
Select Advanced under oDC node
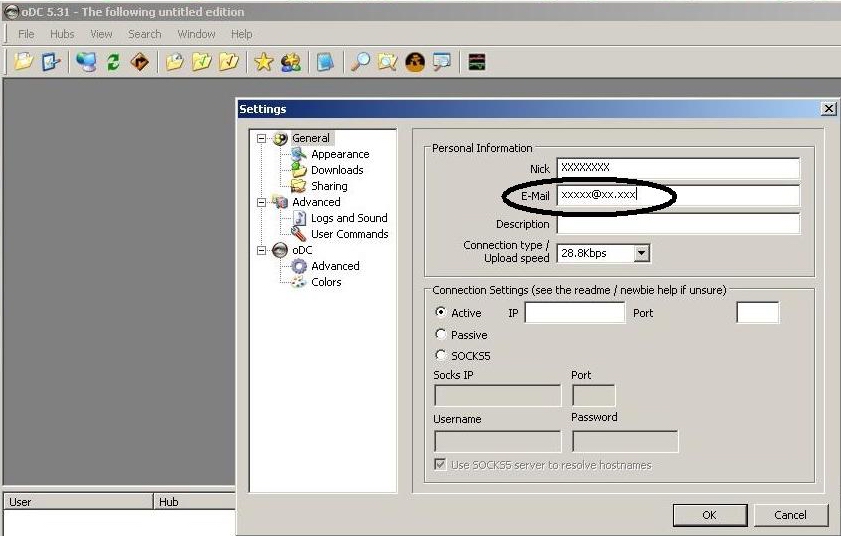(335, 266)
